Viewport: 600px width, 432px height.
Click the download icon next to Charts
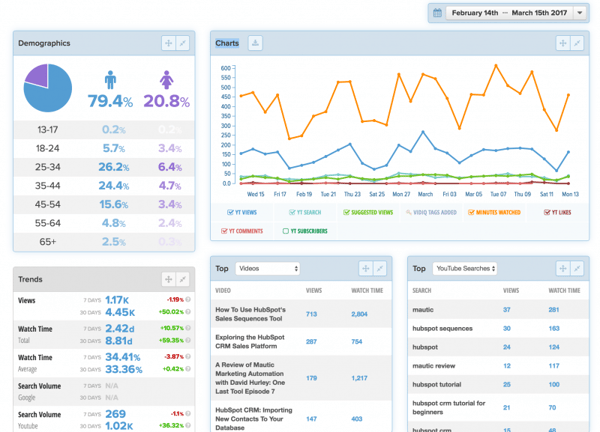point(255,43)
